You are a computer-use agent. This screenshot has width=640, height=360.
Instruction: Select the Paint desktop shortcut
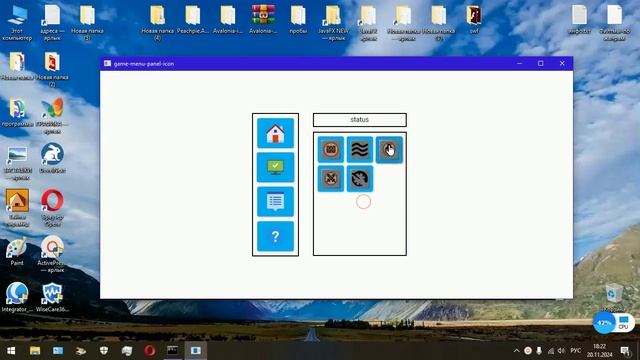pos(17,251)
